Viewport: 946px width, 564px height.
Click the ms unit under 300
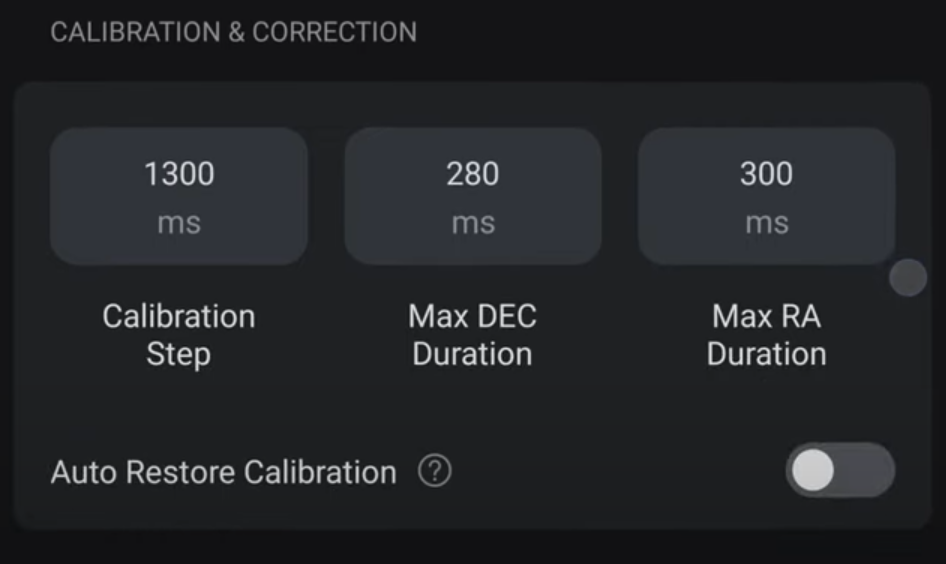767,223
